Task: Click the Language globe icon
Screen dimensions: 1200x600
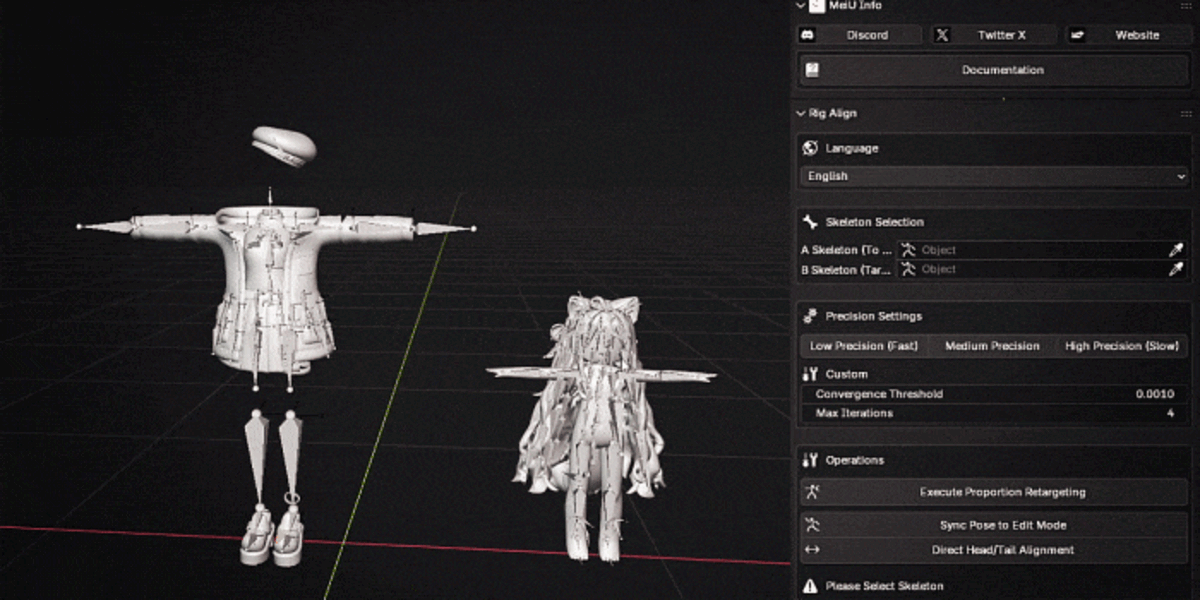Action: [x=810, y=148]
